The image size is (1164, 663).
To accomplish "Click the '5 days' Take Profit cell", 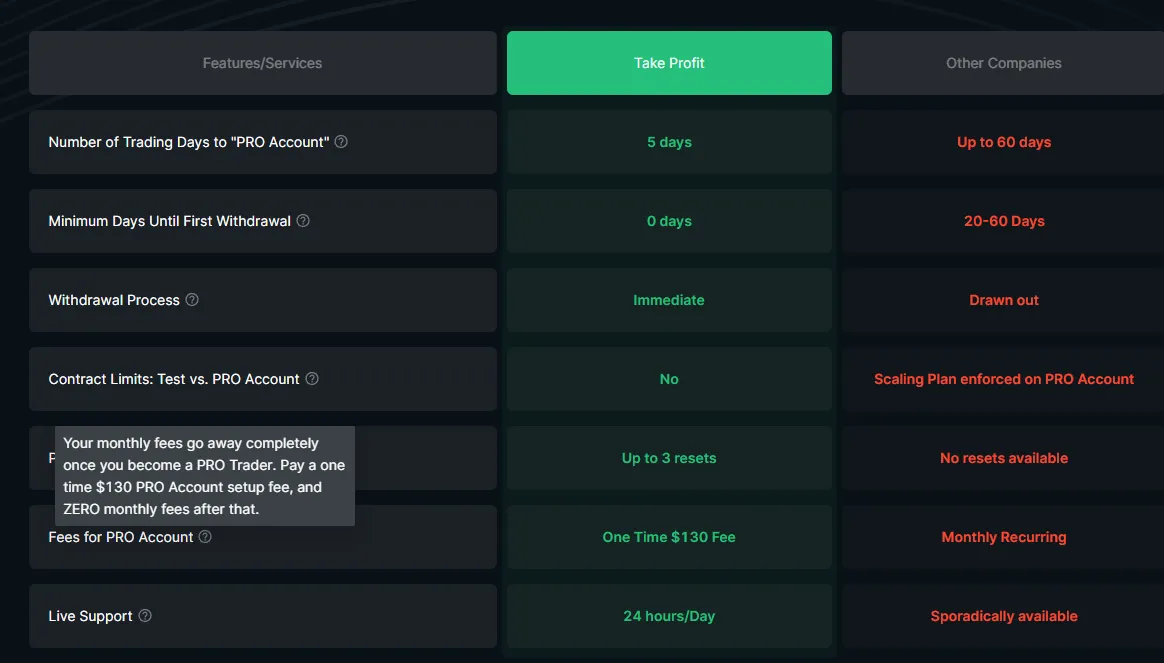I will (x=669, y=142).
